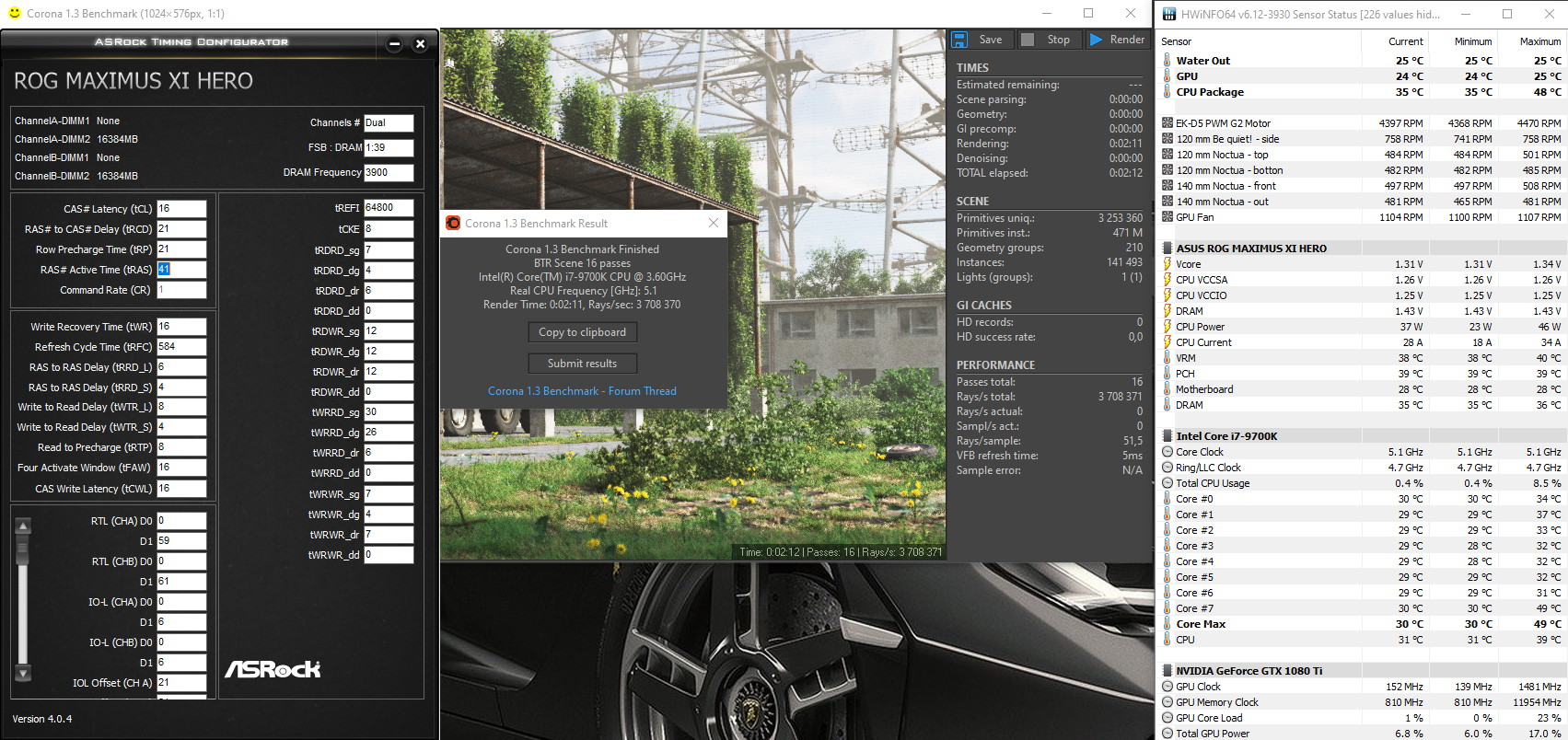Save the Corona render output

click(x=980, y=40)
